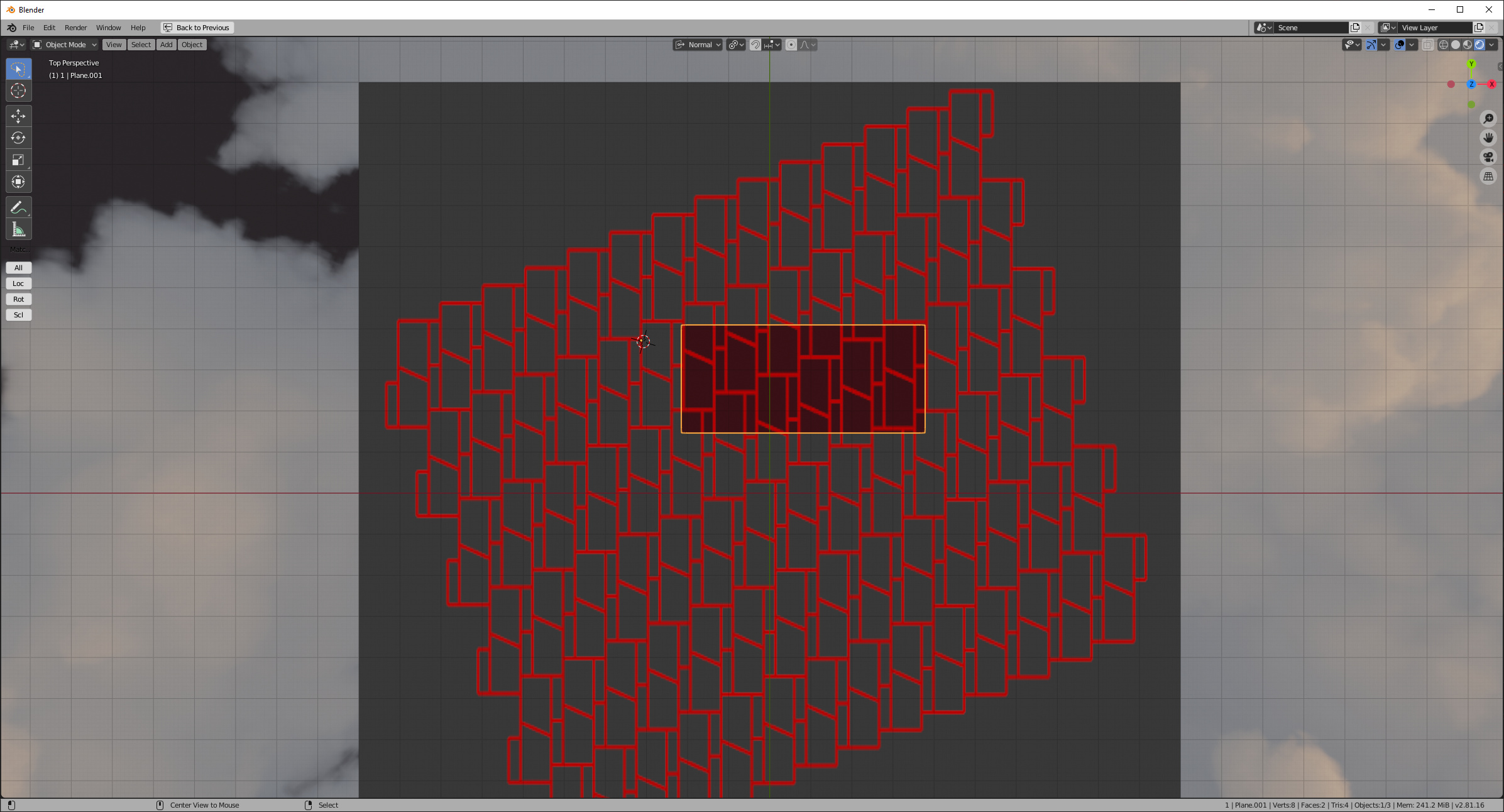Activate the Annotate tool
1504x812 pixels.
click(x=18, y=207)
